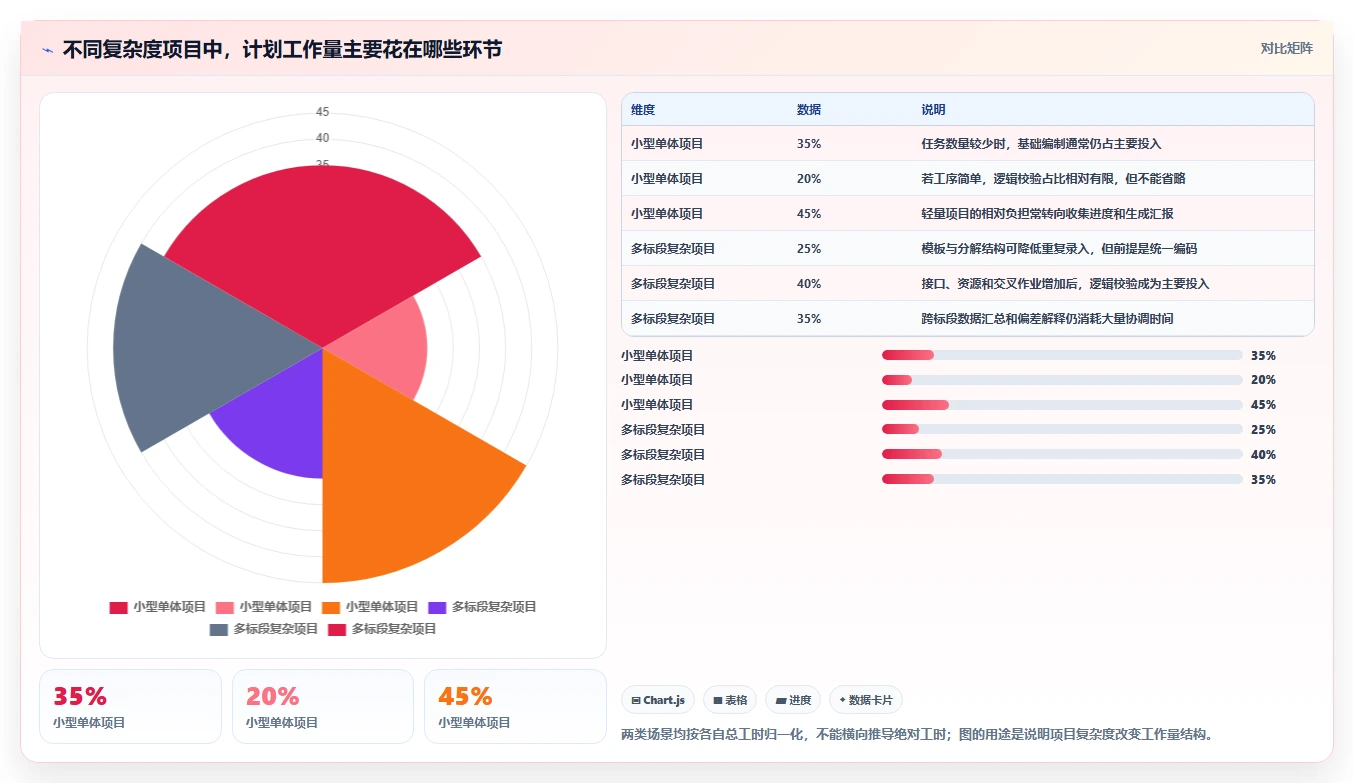
Task: Click the 45% value in the table
Action: (809, 214)
